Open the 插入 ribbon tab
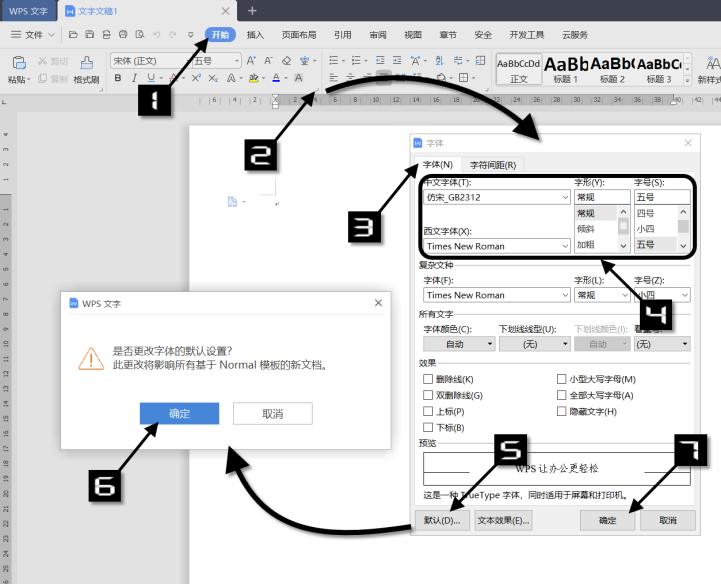Image resolution: width=721 pixels, height=584 pixels. coord(255,35)
